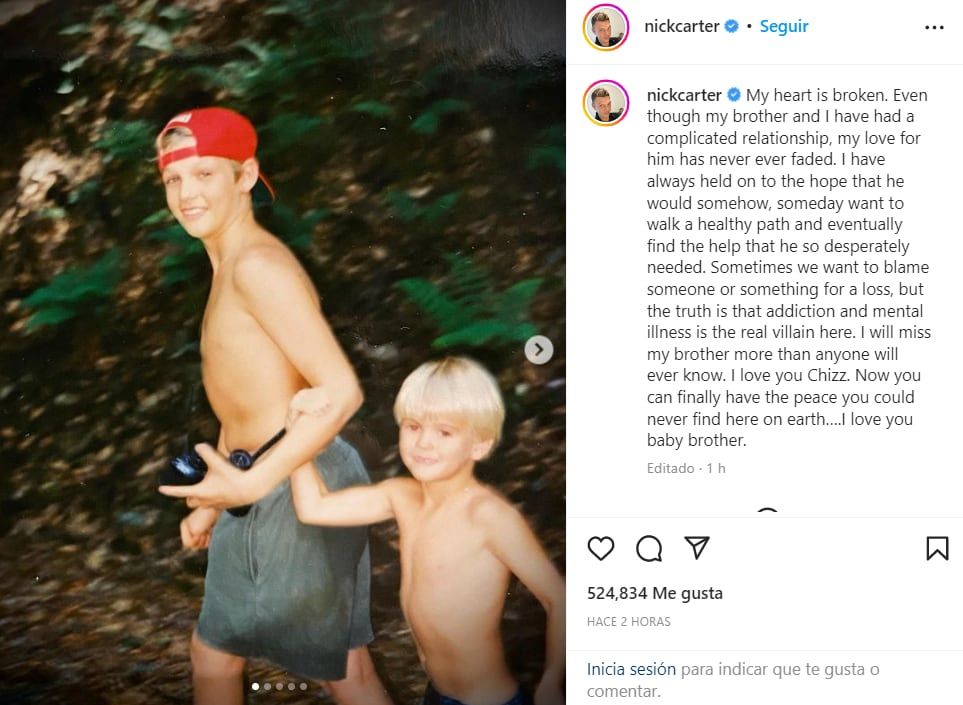Jump to the second carousel dot indicator
Viewport: 963px width, 705px height.
coord(267,686)
